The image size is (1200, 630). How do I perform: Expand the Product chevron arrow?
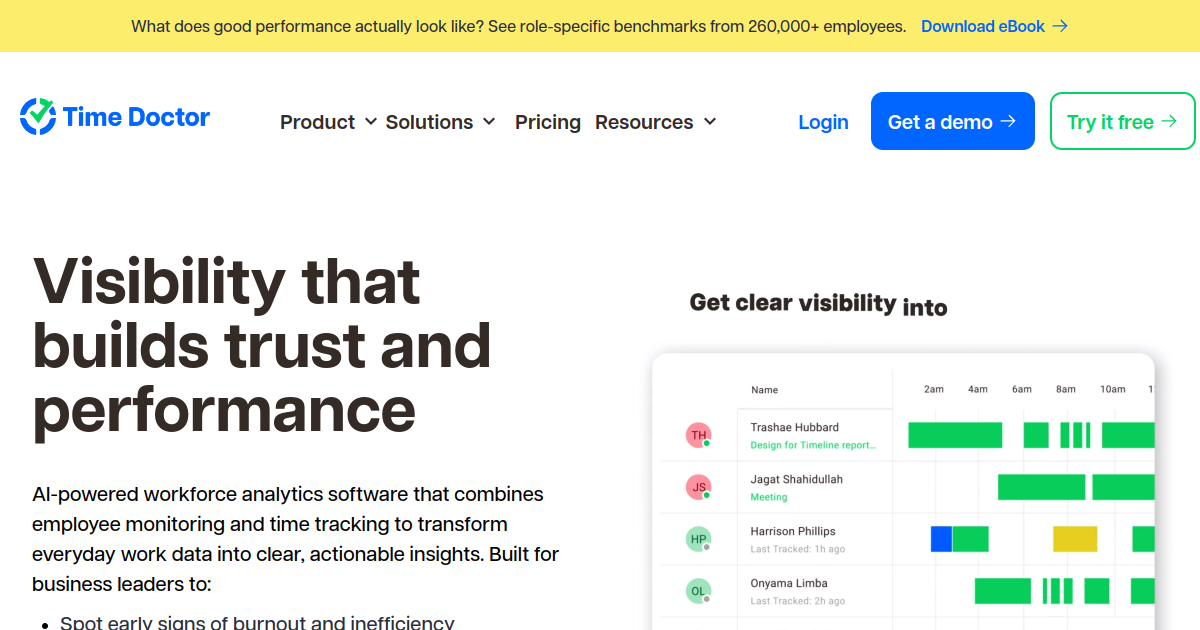coord(371,122)
